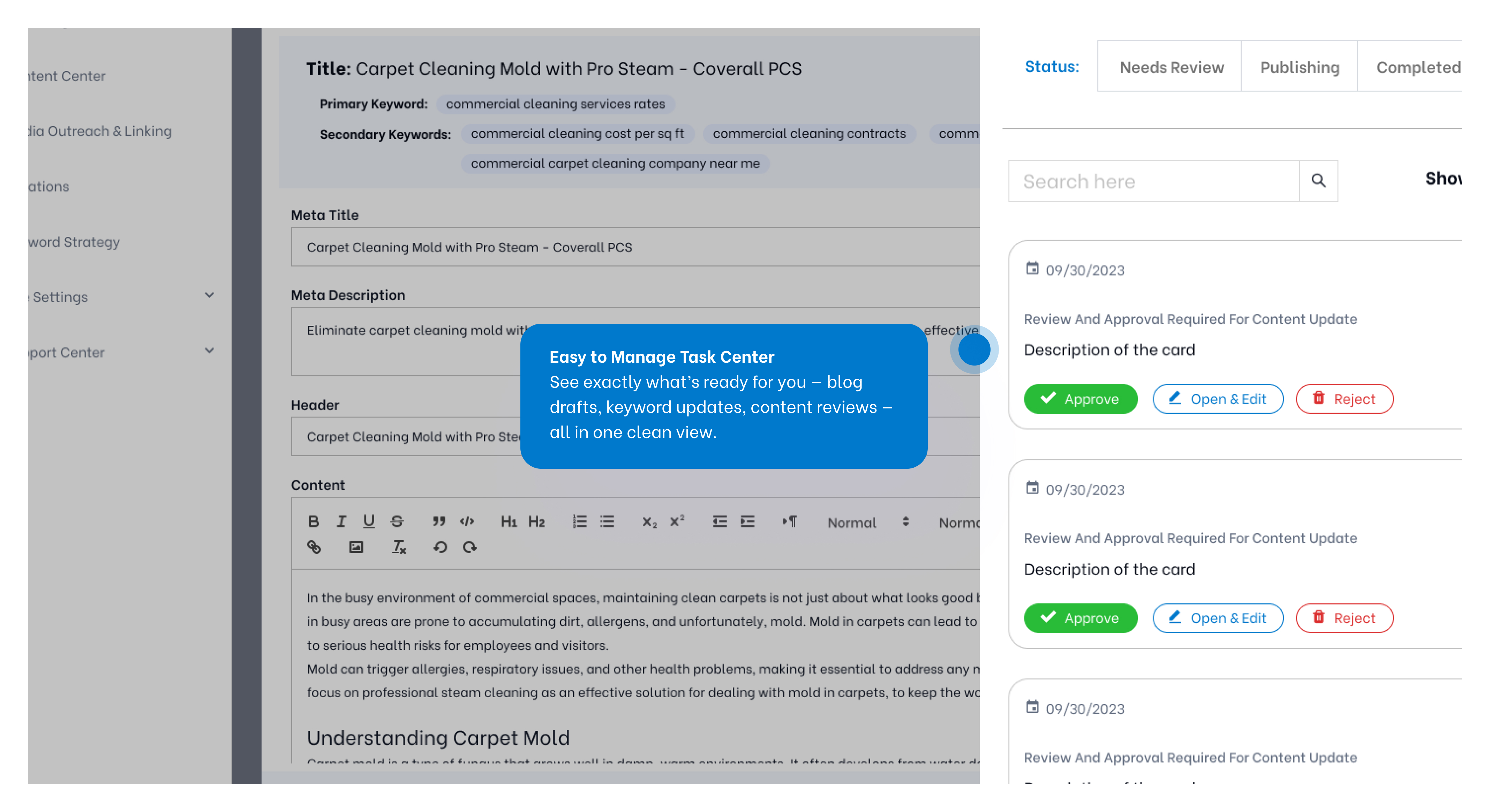The height and width of the screenshot is (812, 1490).
Task: Apply italic formatting icon
Action: click(x=341, y=522)
